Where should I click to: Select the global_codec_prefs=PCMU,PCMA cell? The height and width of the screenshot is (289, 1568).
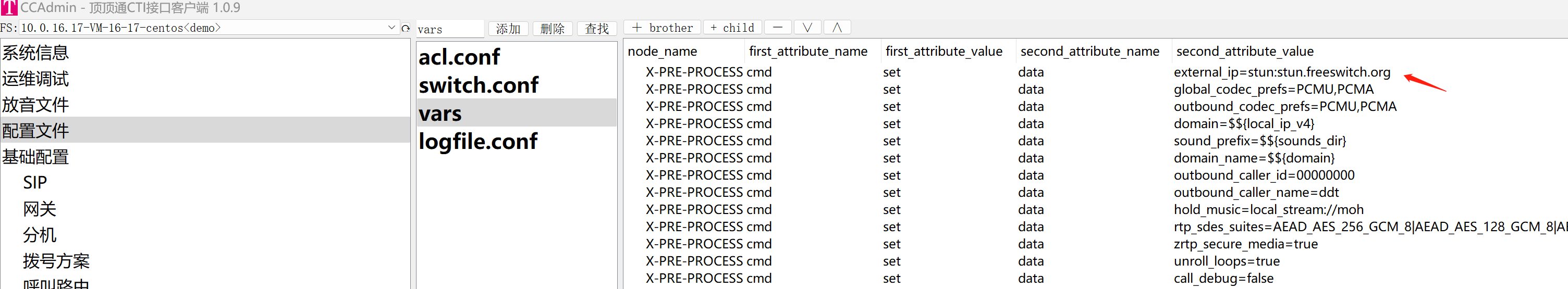1273,89
